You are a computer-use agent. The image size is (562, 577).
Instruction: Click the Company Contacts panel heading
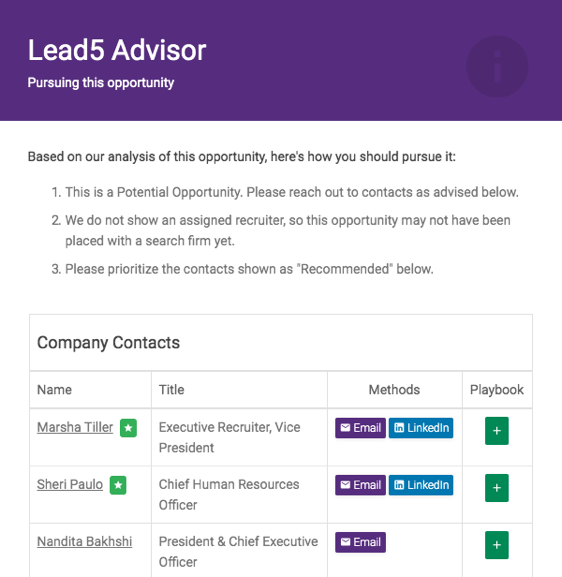(x=109, y=343)
